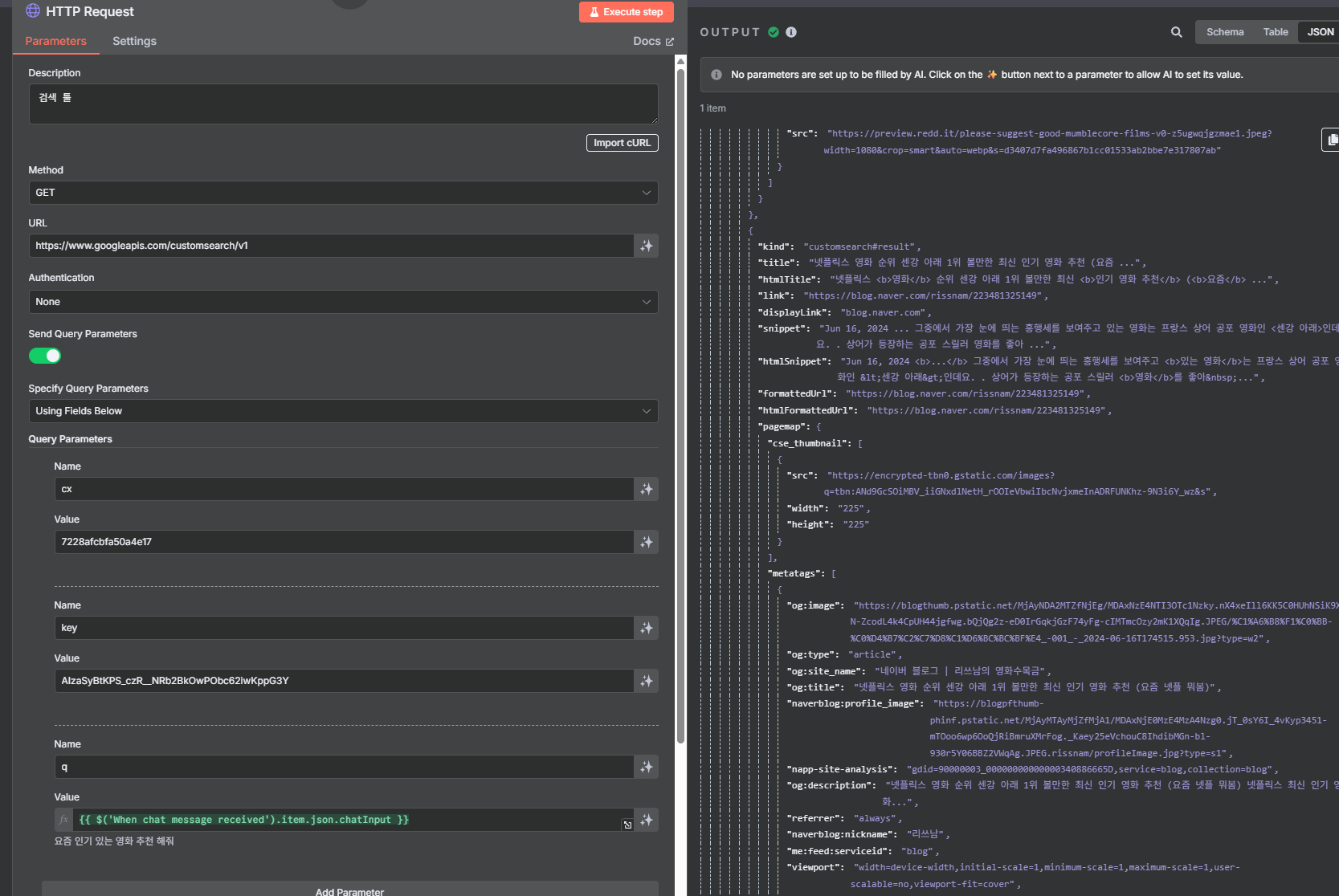Click external link icon next to Docs

click(x=670, y=42)
